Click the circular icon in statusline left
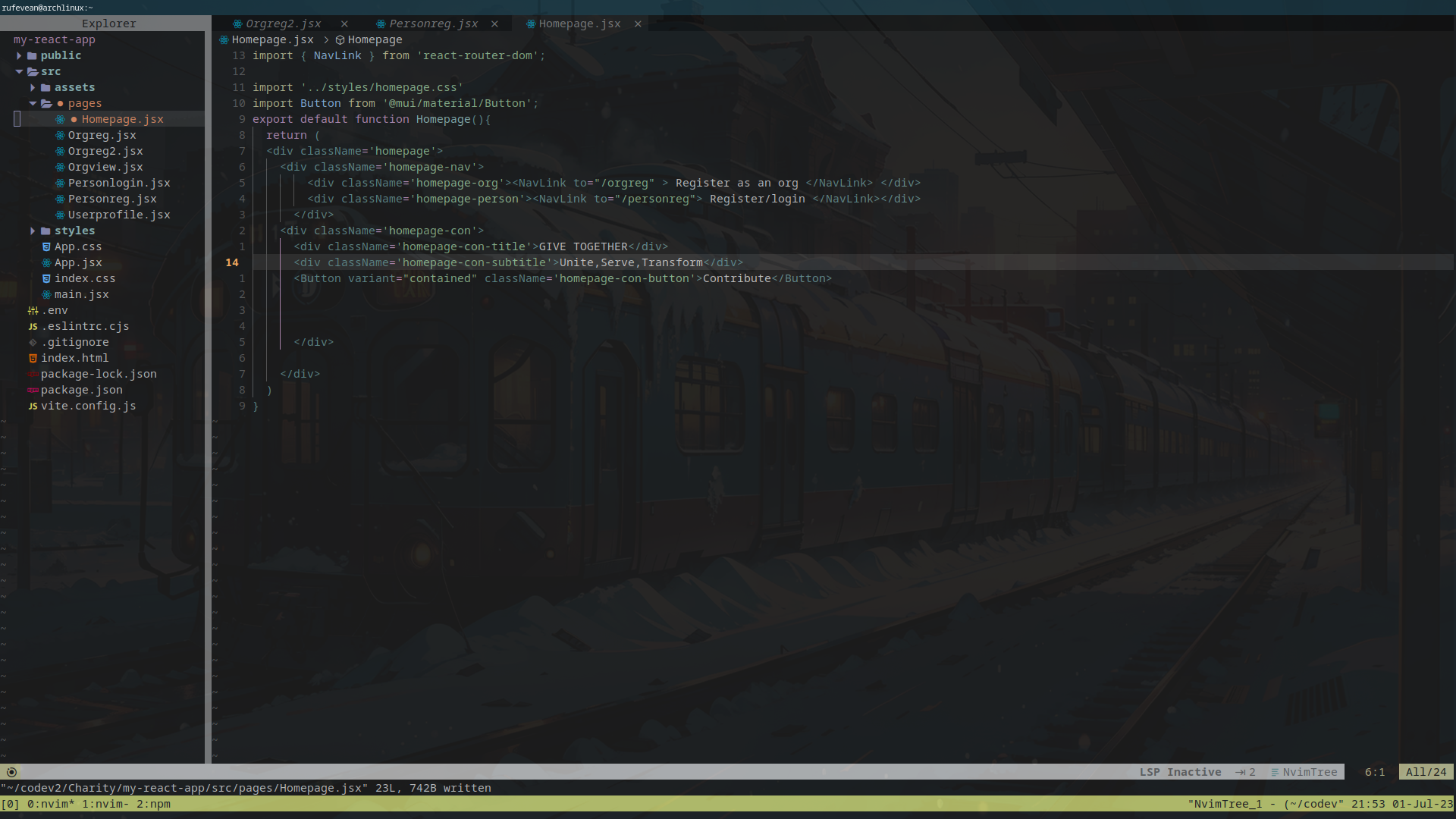 pyautogui.click(x=11, y=772)
